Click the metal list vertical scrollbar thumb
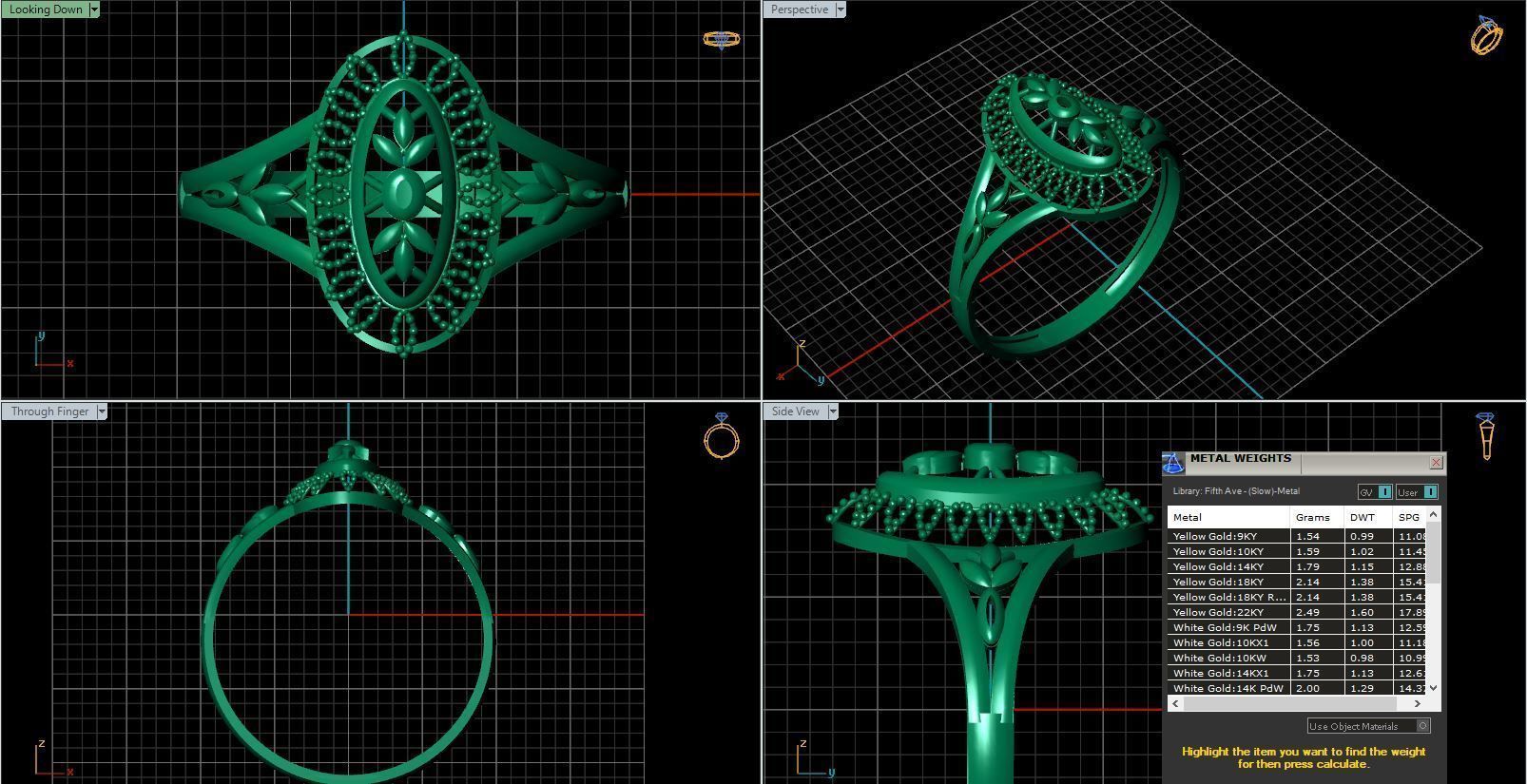This screenshot has height=784, width=1527. point(1434,552)
